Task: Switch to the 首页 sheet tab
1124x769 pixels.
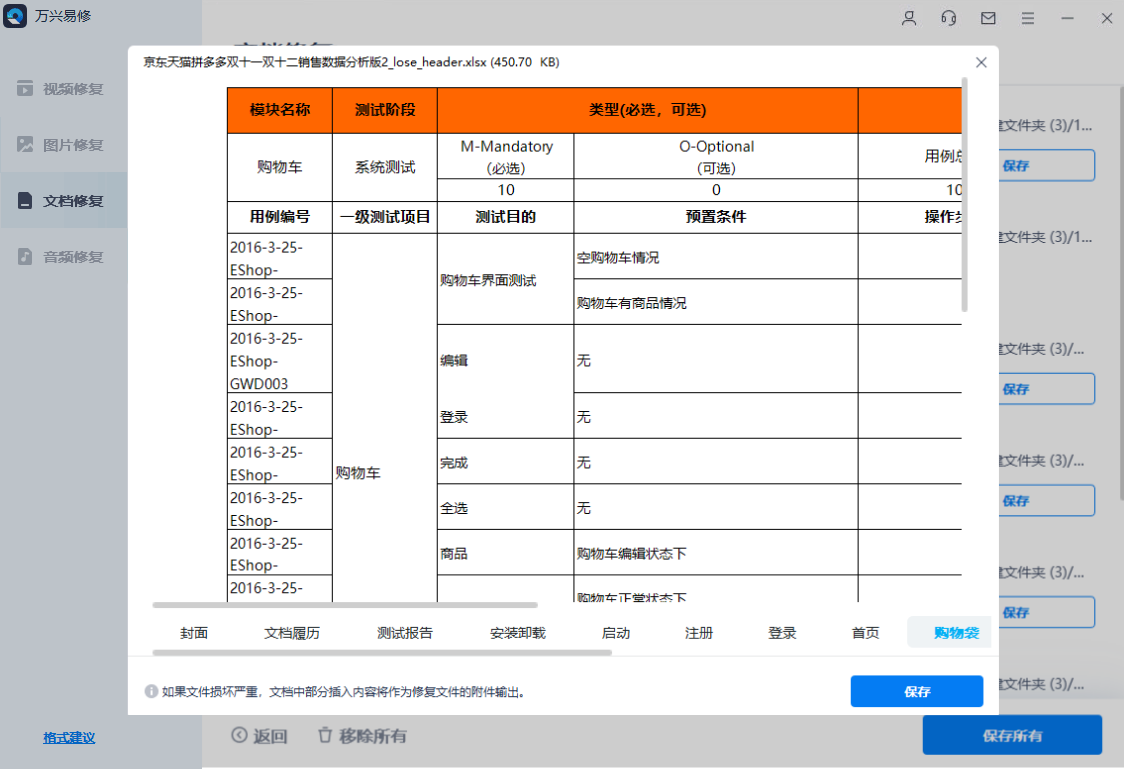Action: coord(864,632)
